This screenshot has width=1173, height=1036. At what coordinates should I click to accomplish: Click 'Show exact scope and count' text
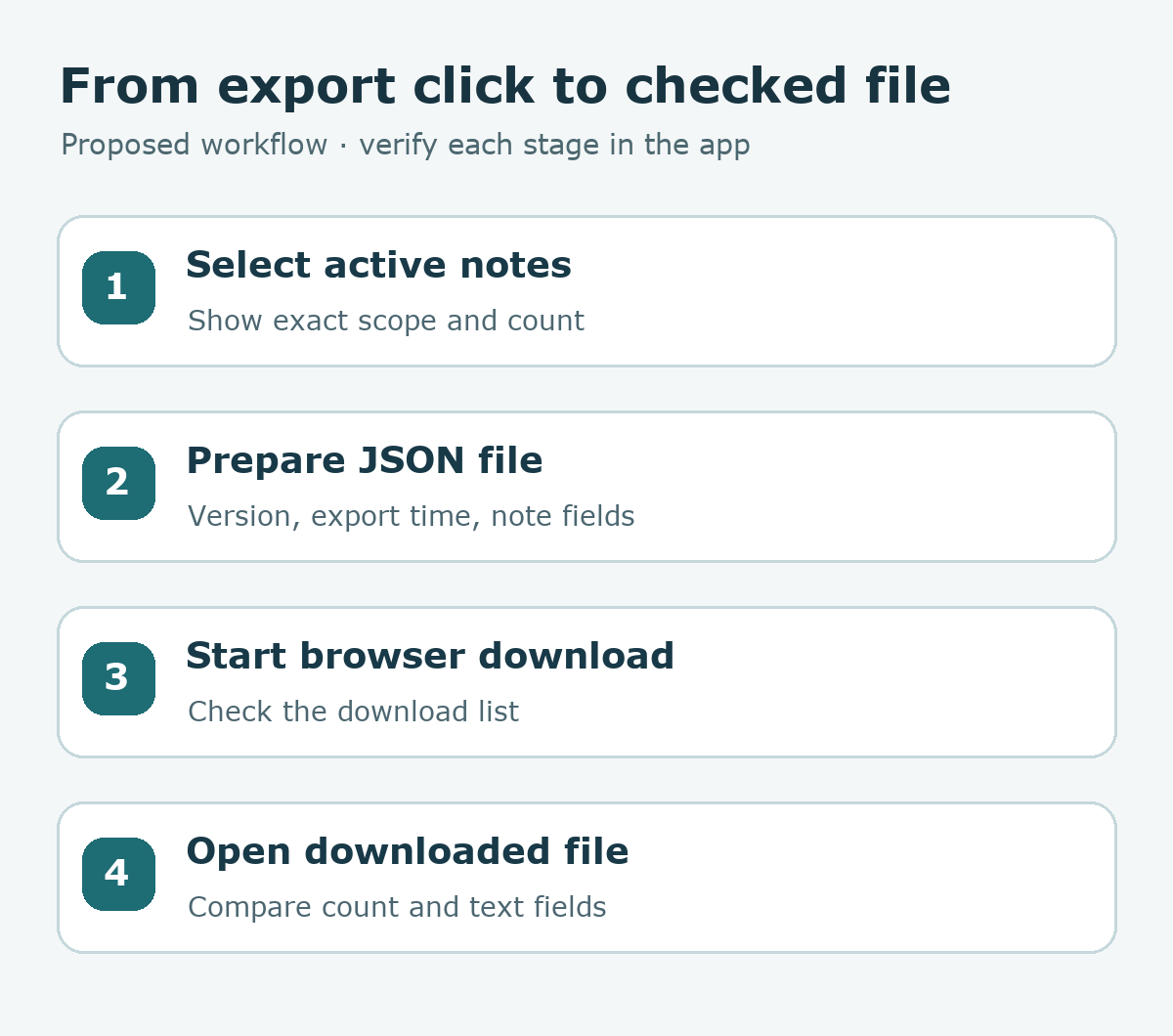[x=386, y=321]
